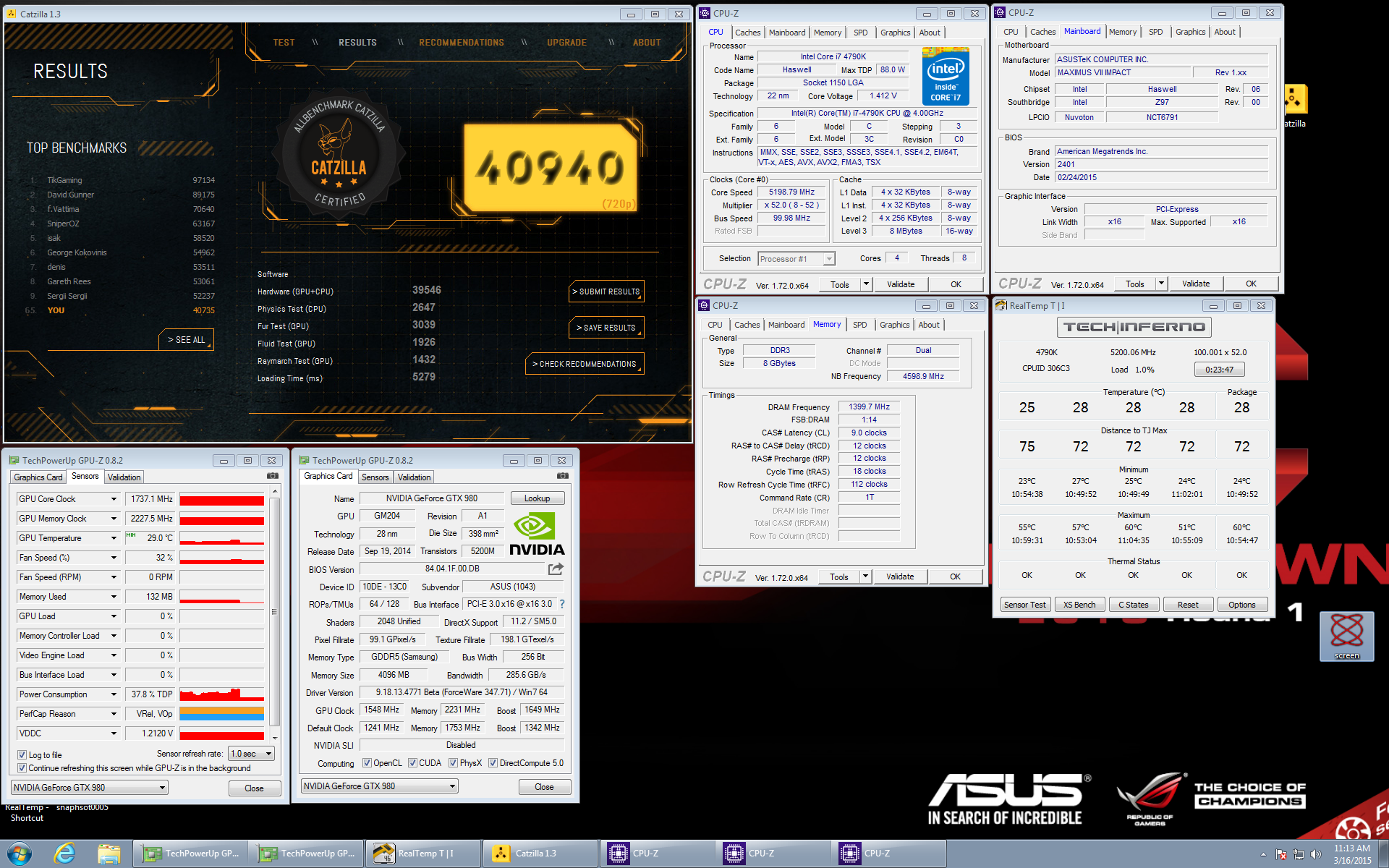Image resolution: width=1389 pixels, height=868 pixels.
Task: Click SEE ALL under top benchmarks
Action: [187, 340]
